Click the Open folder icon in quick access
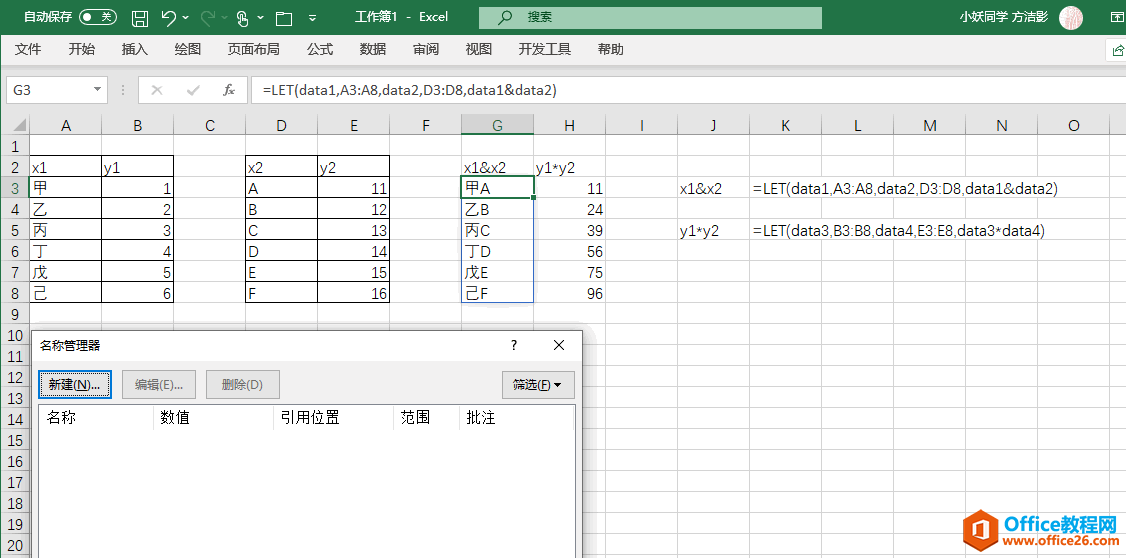Screen dimensions: 1126x558 (284, 18)
